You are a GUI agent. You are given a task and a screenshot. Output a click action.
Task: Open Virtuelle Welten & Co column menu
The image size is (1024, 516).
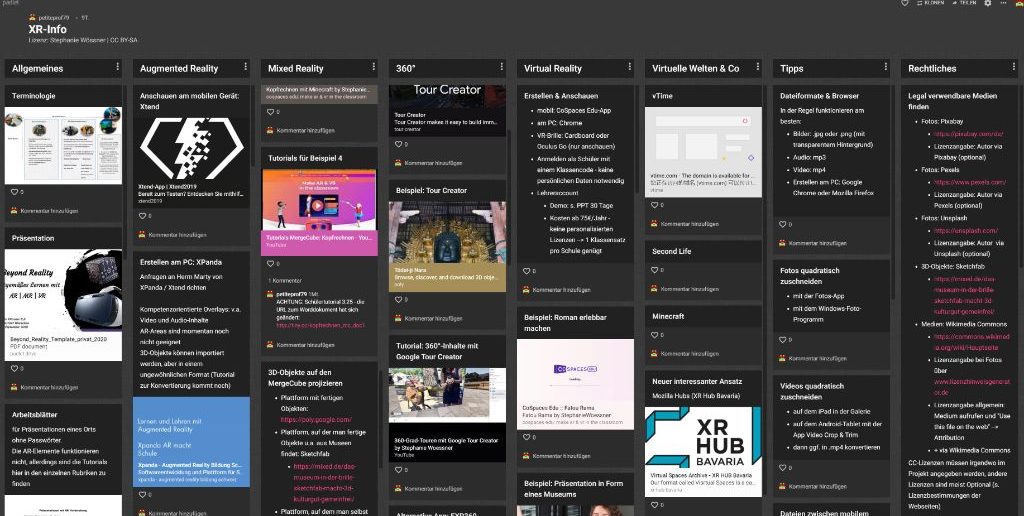(758, 67)
